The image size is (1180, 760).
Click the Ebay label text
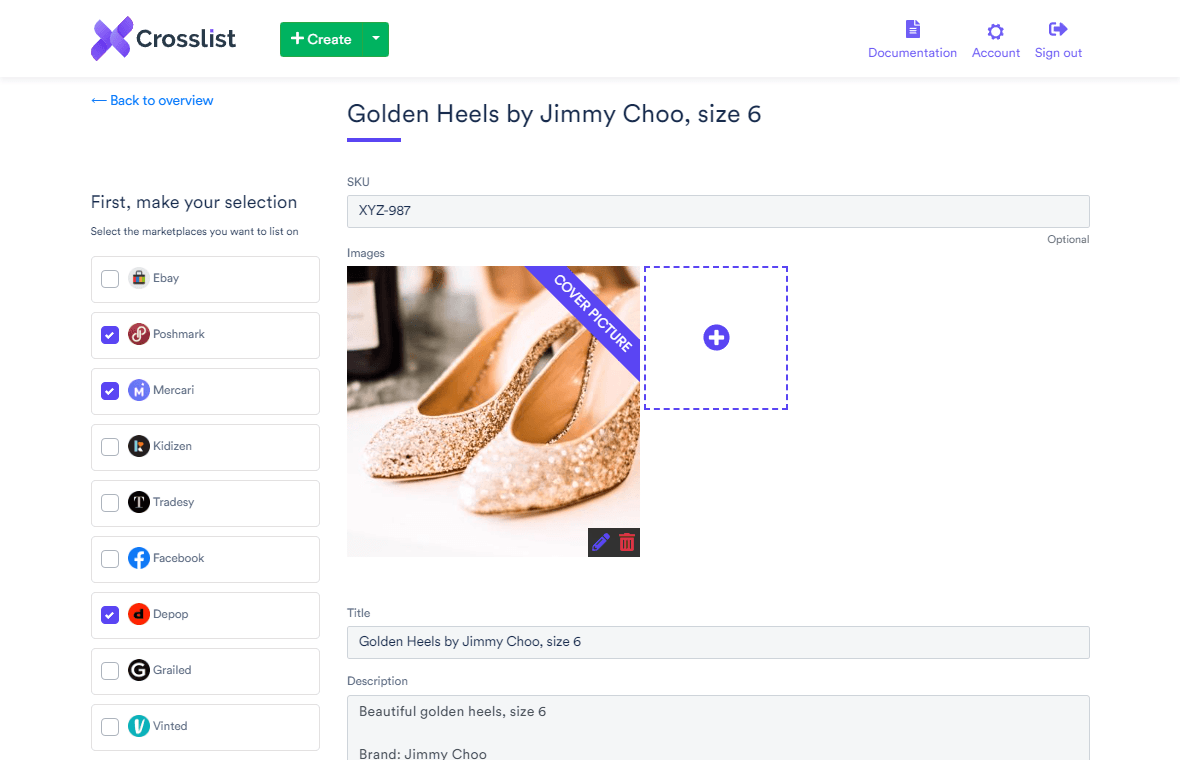tap(166, 278)
